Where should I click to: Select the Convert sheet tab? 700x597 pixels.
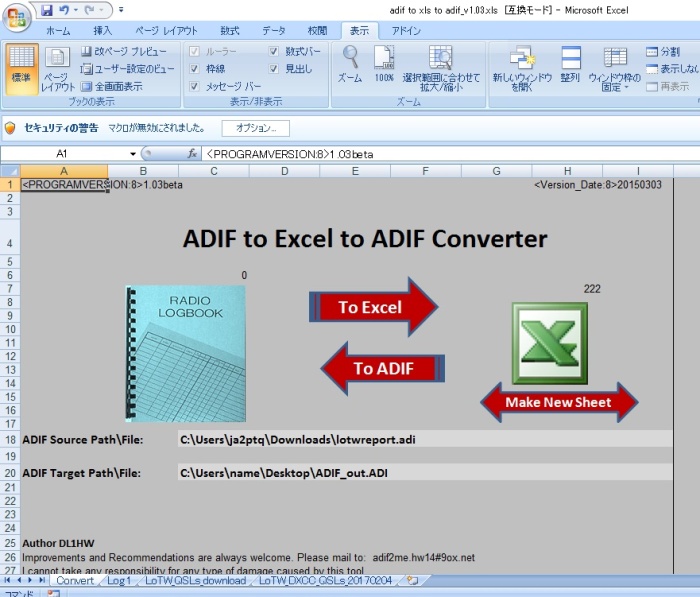(75, 580)
